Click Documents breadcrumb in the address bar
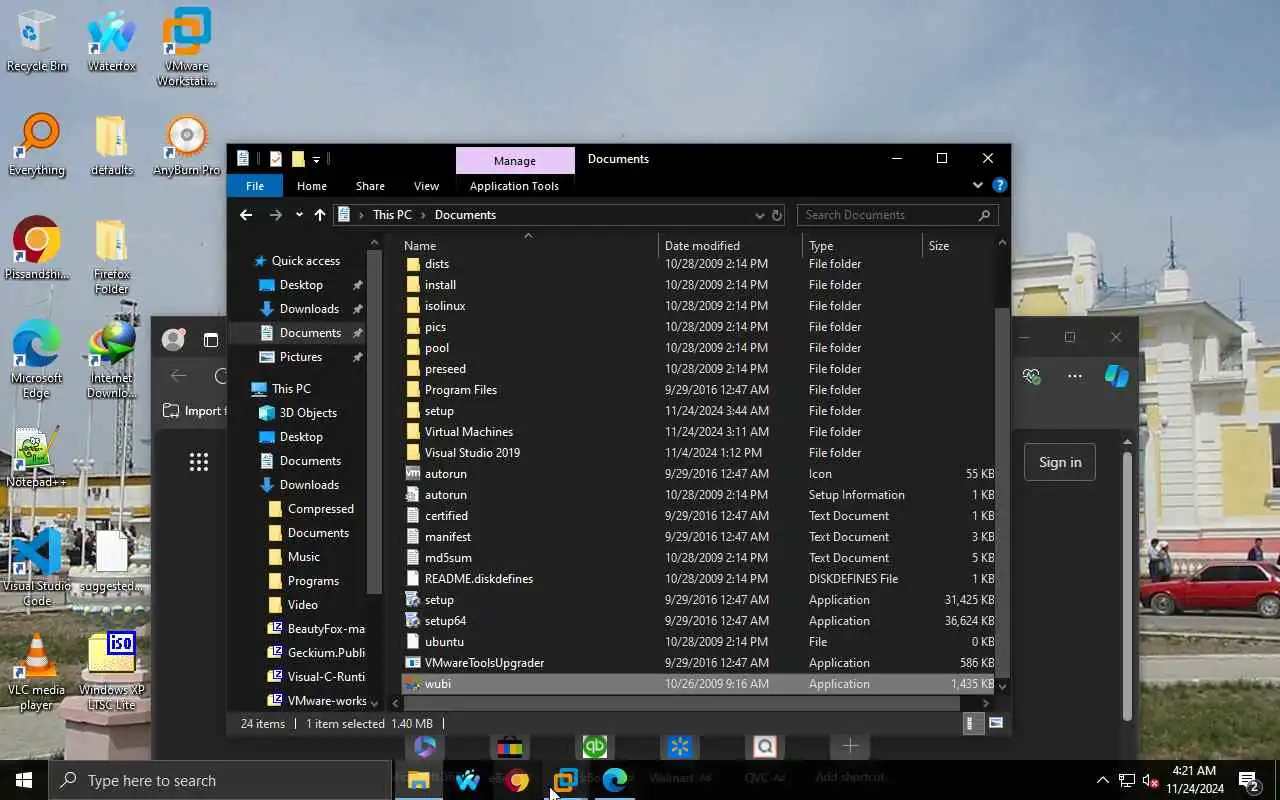Image resolution: width=1280 pixels, height=800 pixels. (x=465, y=215)
